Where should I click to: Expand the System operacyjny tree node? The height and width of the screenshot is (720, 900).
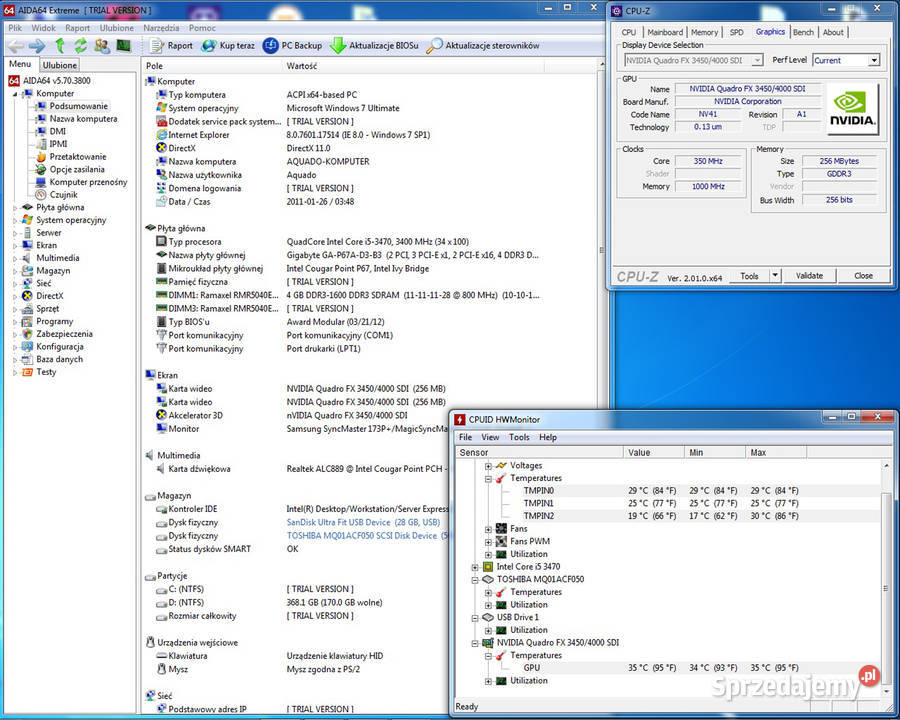coord(15,220)
